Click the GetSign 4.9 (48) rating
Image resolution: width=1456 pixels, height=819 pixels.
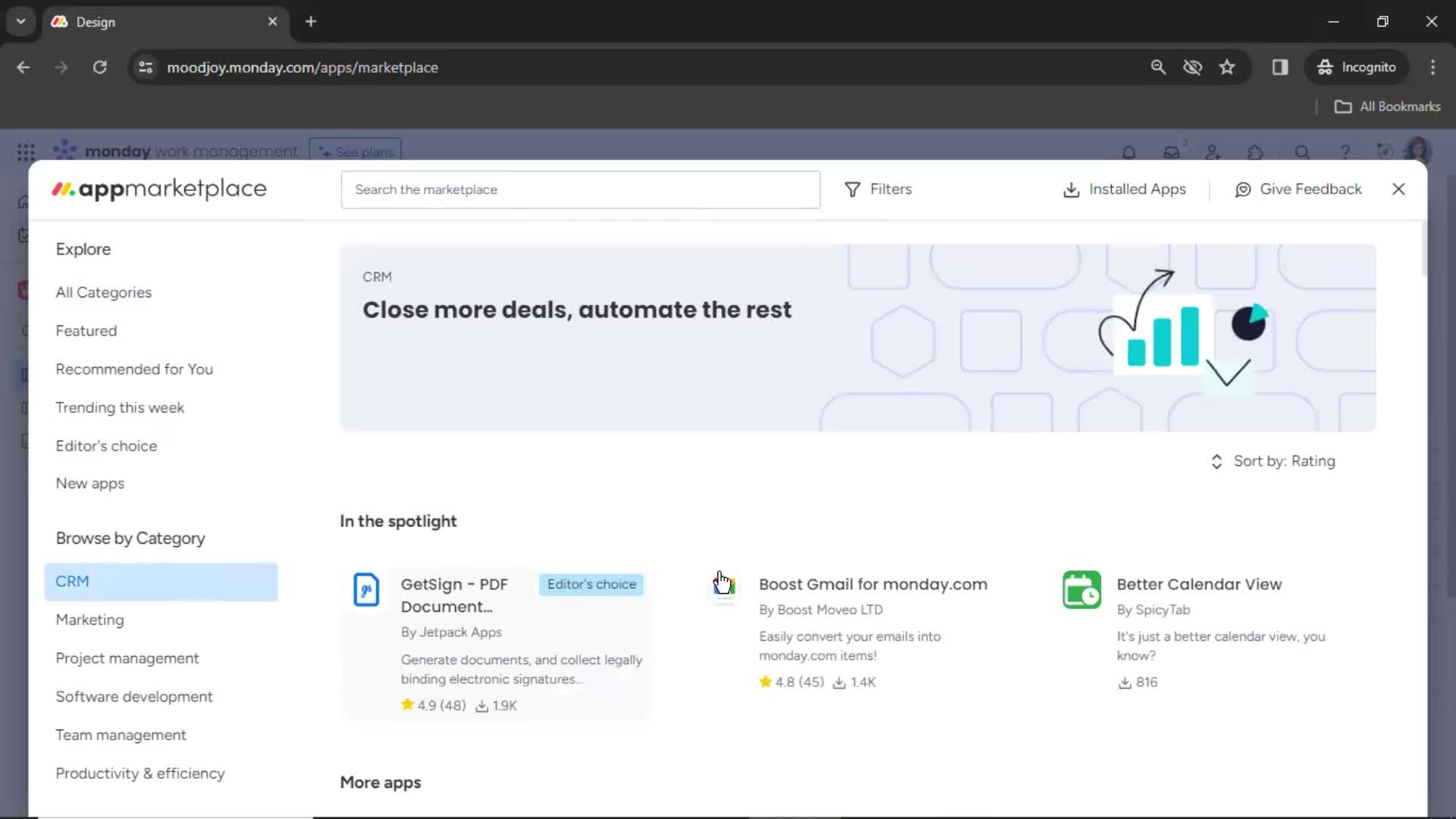(434, 705)
